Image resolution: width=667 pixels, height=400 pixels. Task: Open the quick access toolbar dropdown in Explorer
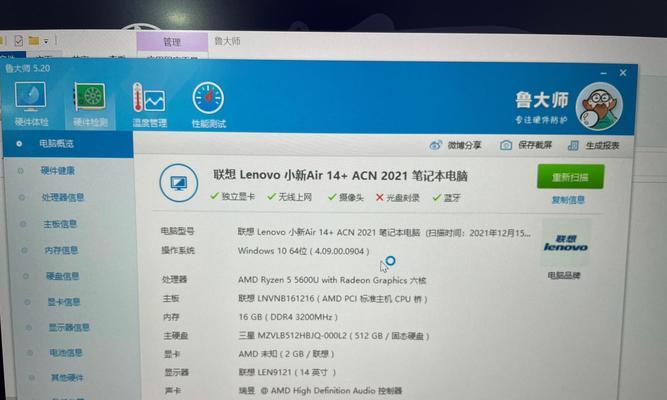click(x=46, y=42)
